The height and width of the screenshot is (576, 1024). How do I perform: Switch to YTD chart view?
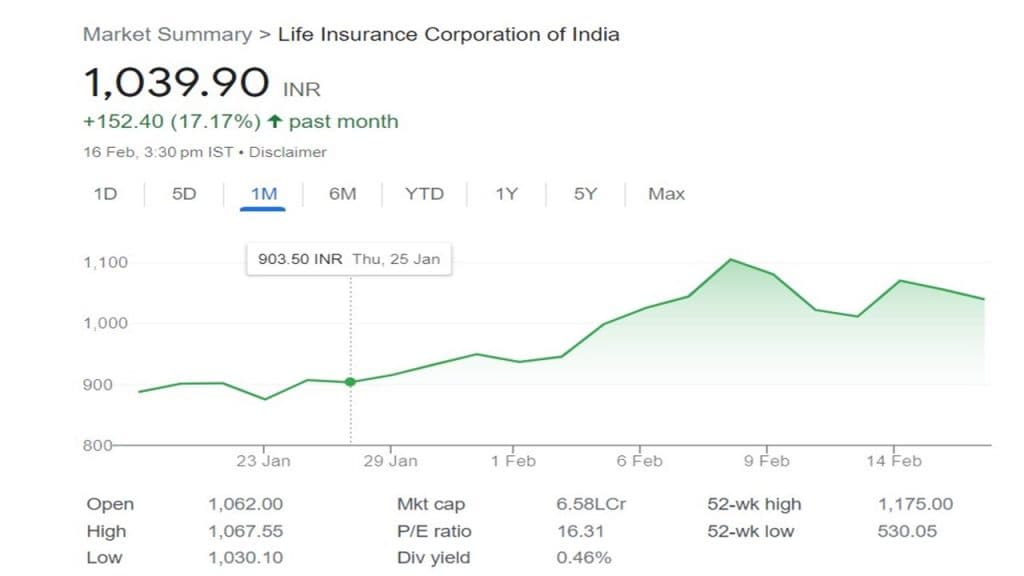click(424, 194)
